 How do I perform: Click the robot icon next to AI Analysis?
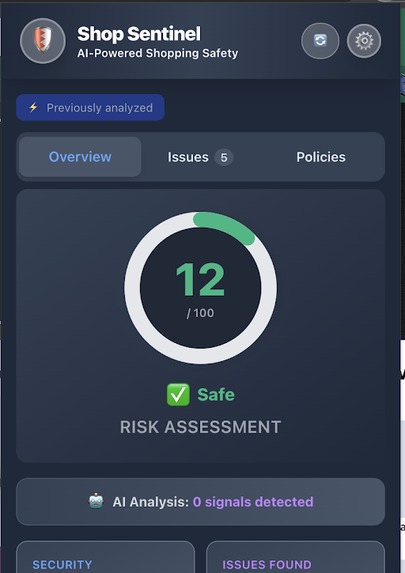96,501
